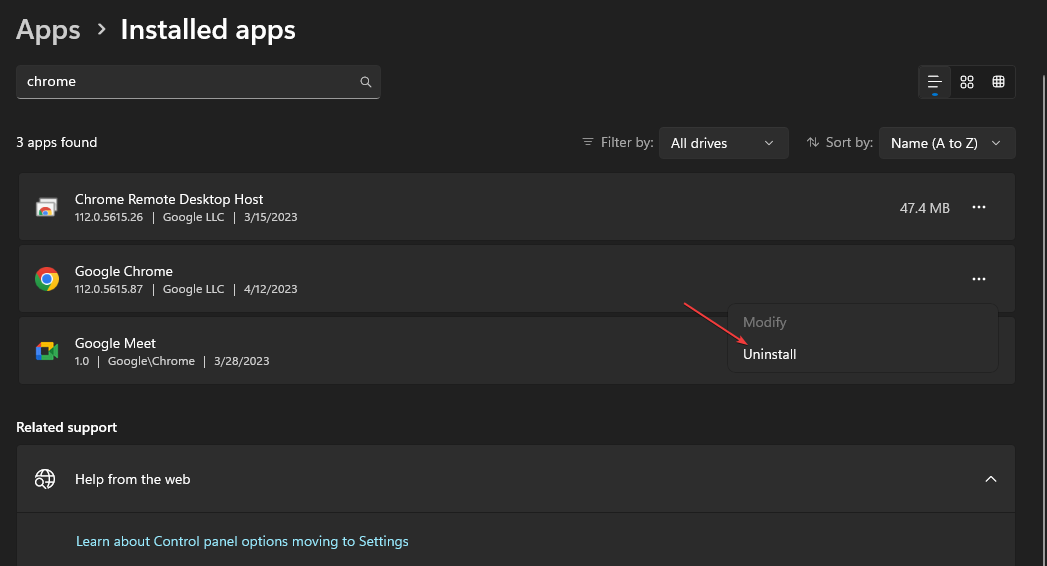Click the 3/28/2023 install date

click(x=242, y=361)
